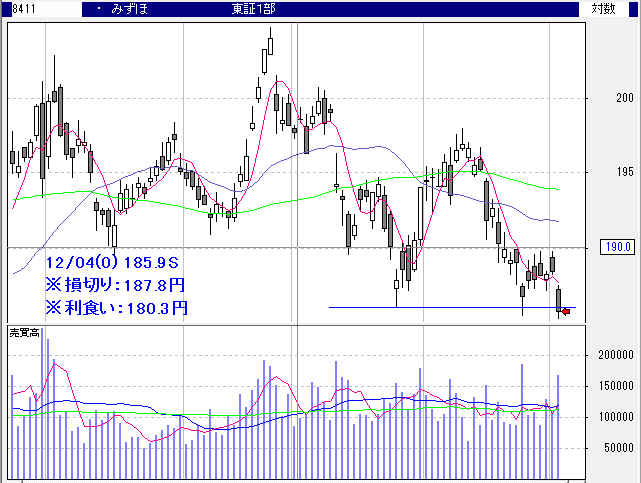Click the 損切り 187.8円 stop-loss text
This screenshot has width=641, height=483.
tap(115, 285)
